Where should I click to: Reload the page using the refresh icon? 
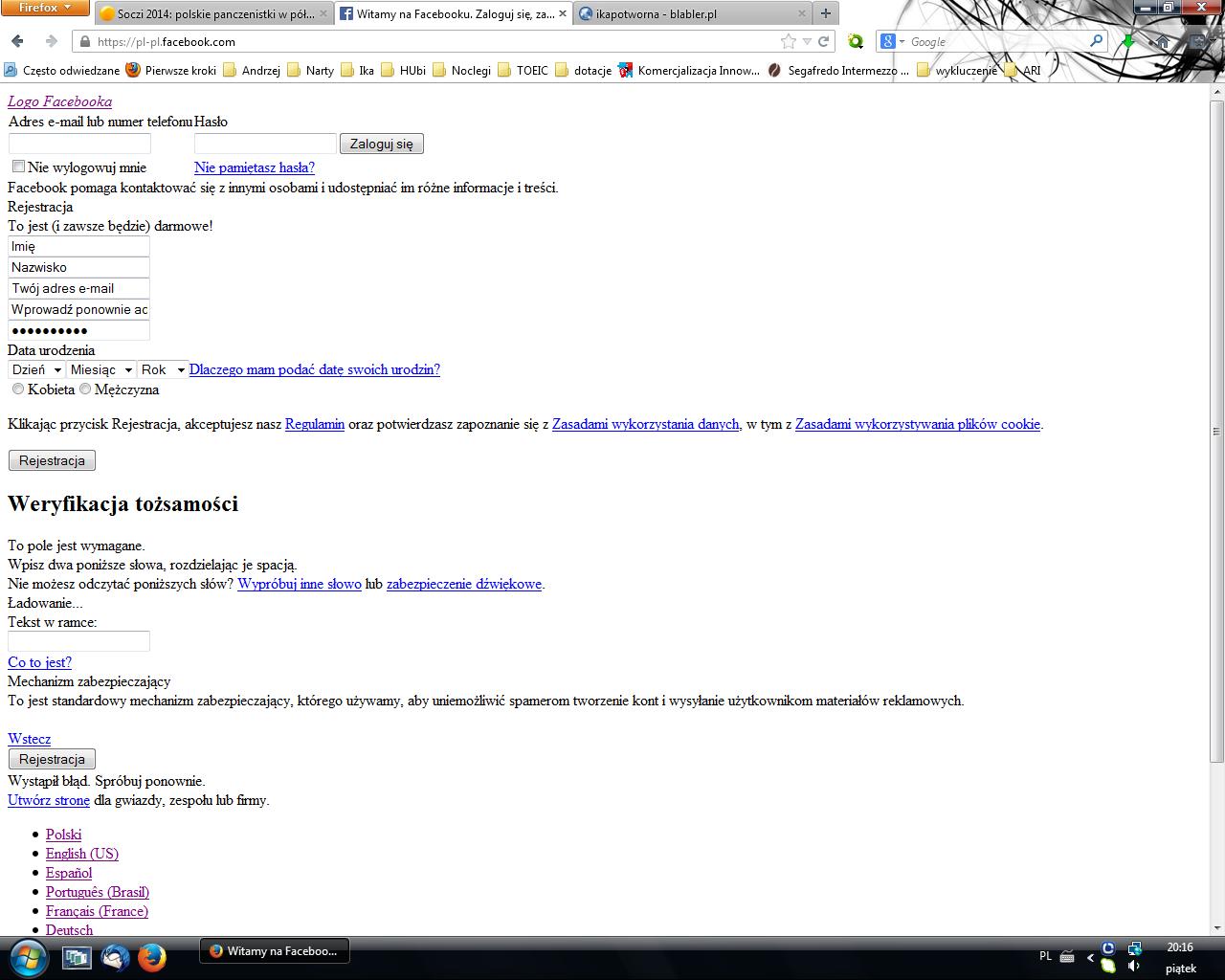coord(824,42)
